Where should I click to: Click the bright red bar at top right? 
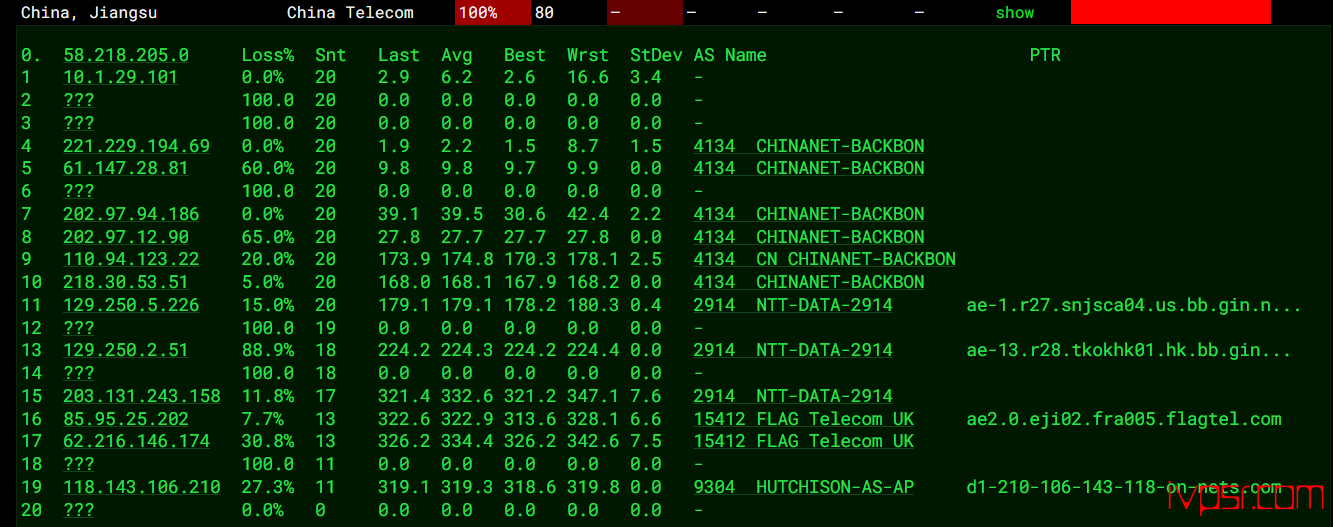(x=1171, y=12)
